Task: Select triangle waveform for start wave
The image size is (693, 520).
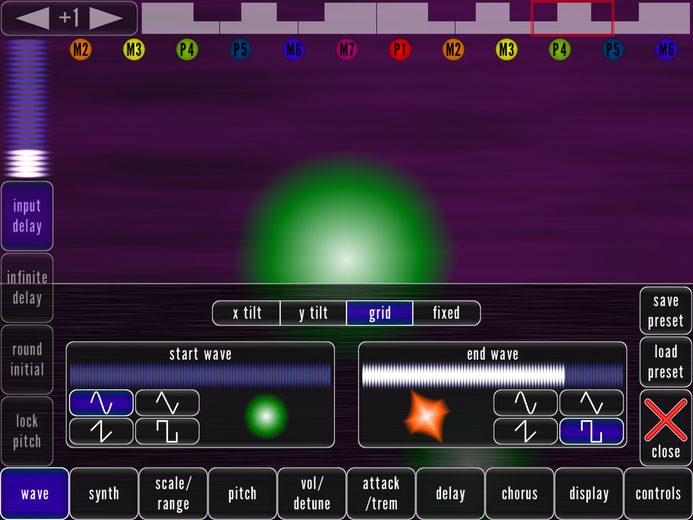Action: [x=167, y=403]
